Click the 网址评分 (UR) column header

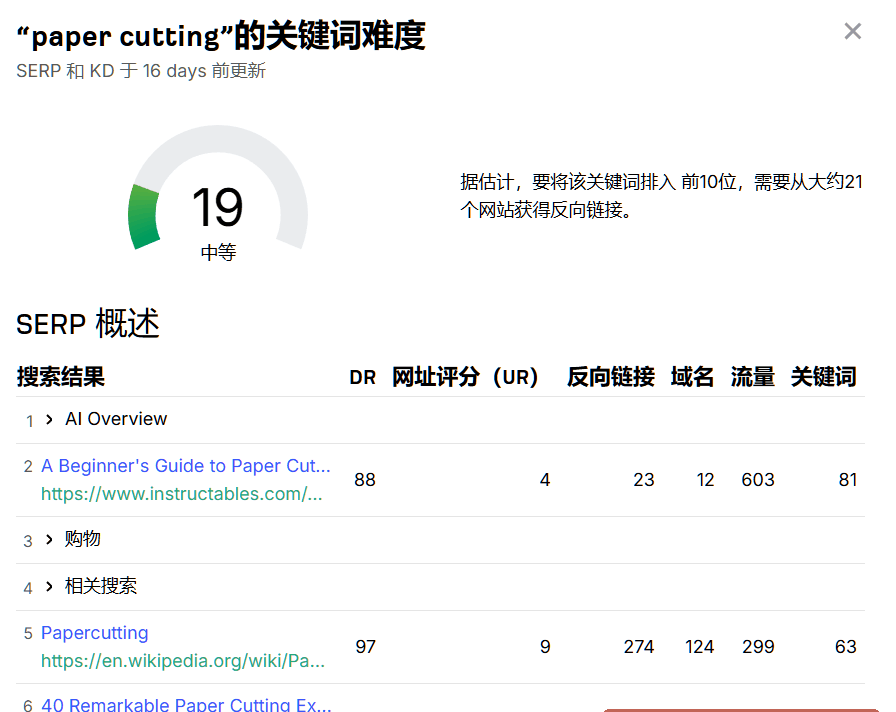point(465,377)
